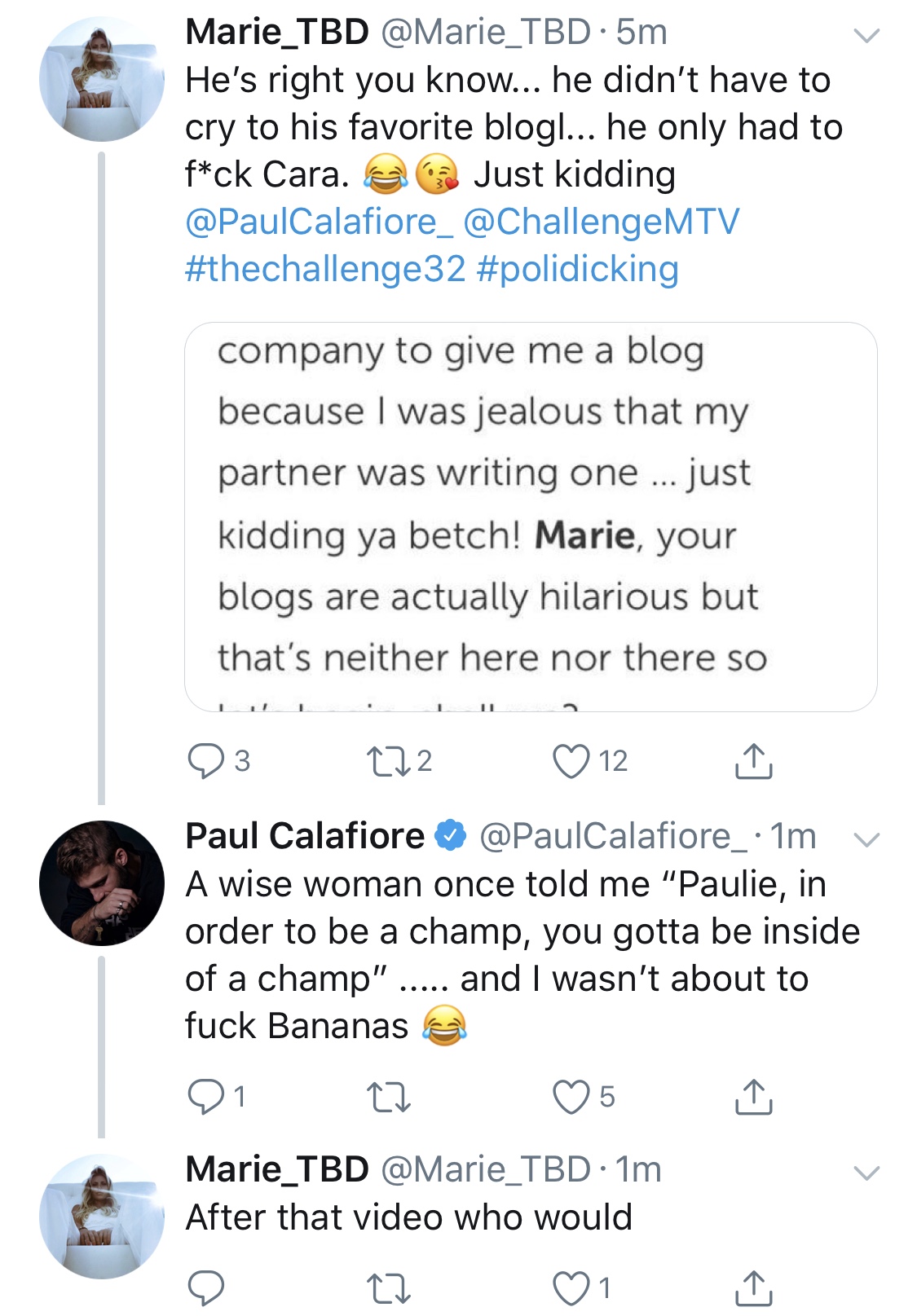Image resolution: width=917 pixels, height=1316 pixels.
Task: Open the #thechallenge32 hashtag
Action: click(x=325, y=269)
